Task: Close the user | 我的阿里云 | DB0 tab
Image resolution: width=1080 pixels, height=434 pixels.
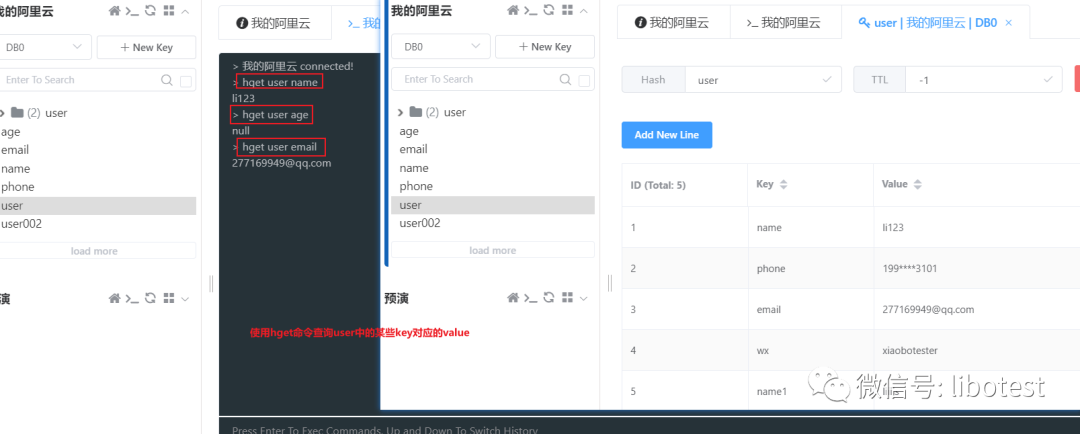Action: [1009, 23]
